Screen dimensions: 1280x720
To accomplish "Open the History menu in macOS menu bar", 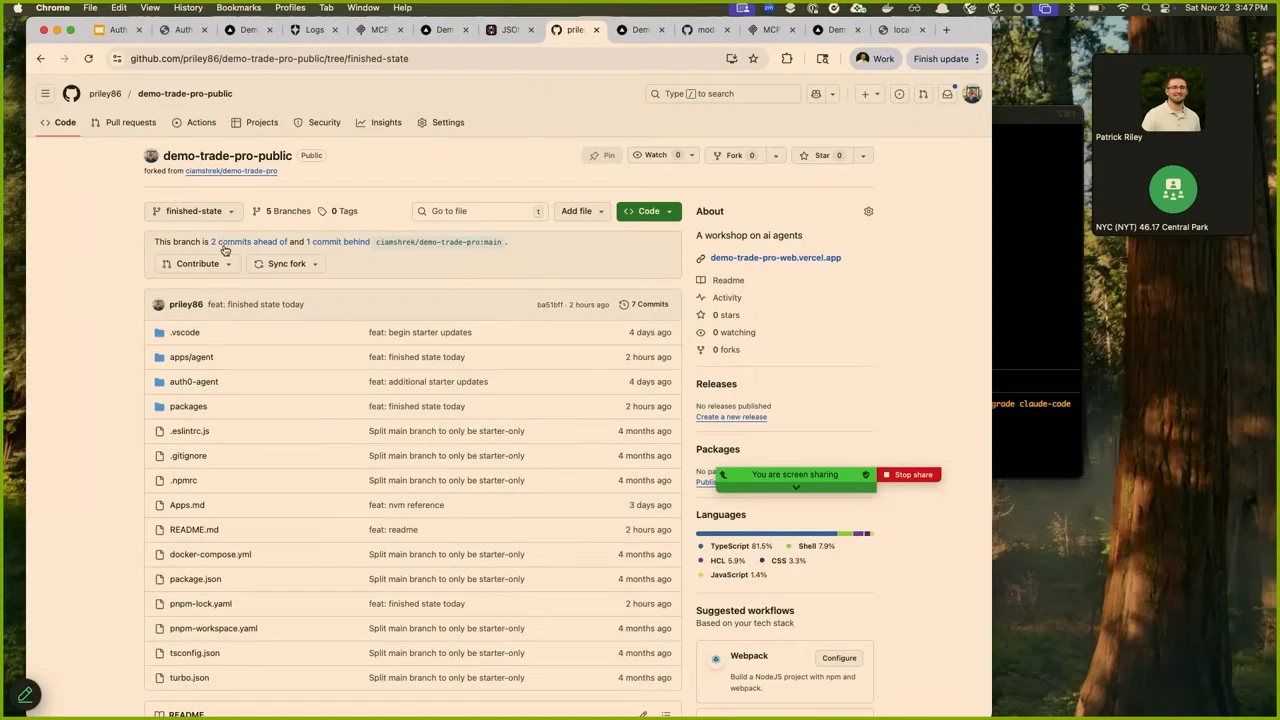I will coord(188,8).
